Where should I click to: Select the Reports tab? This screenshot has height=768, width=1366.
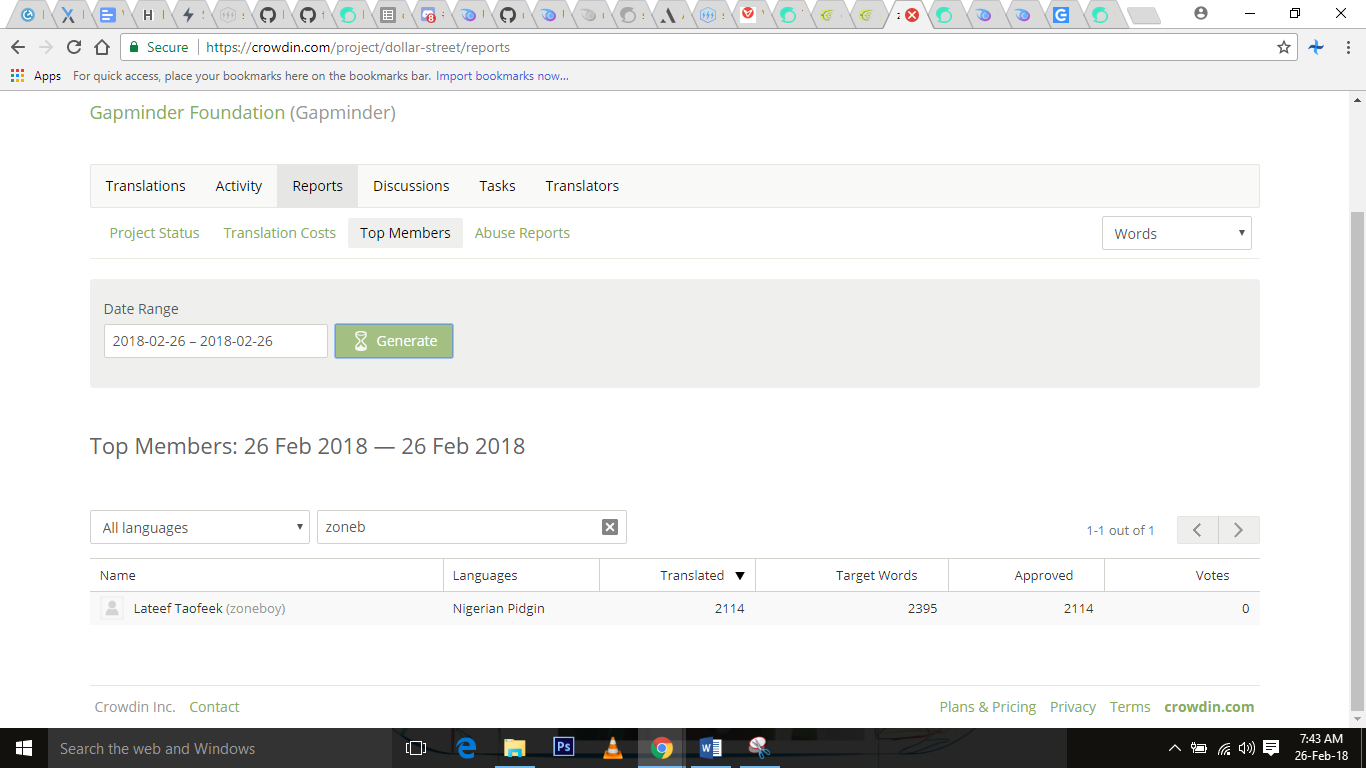coord(318,186)
